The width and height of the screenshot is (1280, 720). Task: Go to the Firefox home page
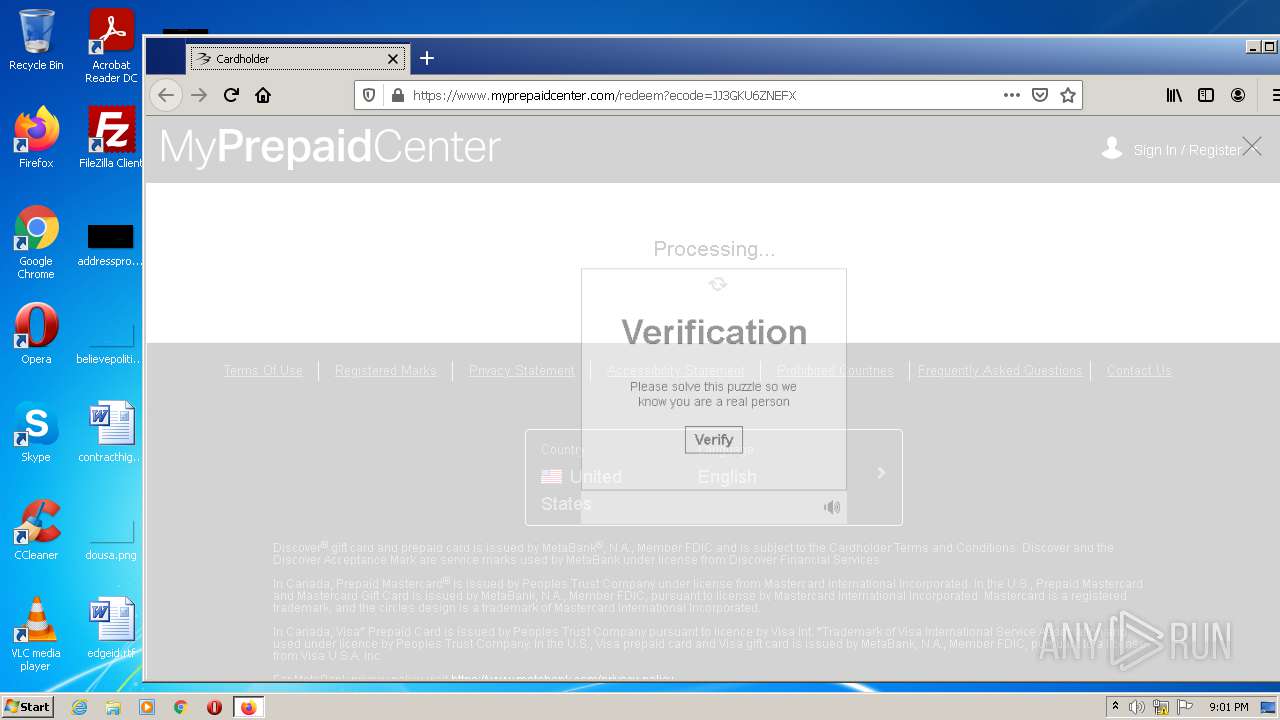coord(263,95)
